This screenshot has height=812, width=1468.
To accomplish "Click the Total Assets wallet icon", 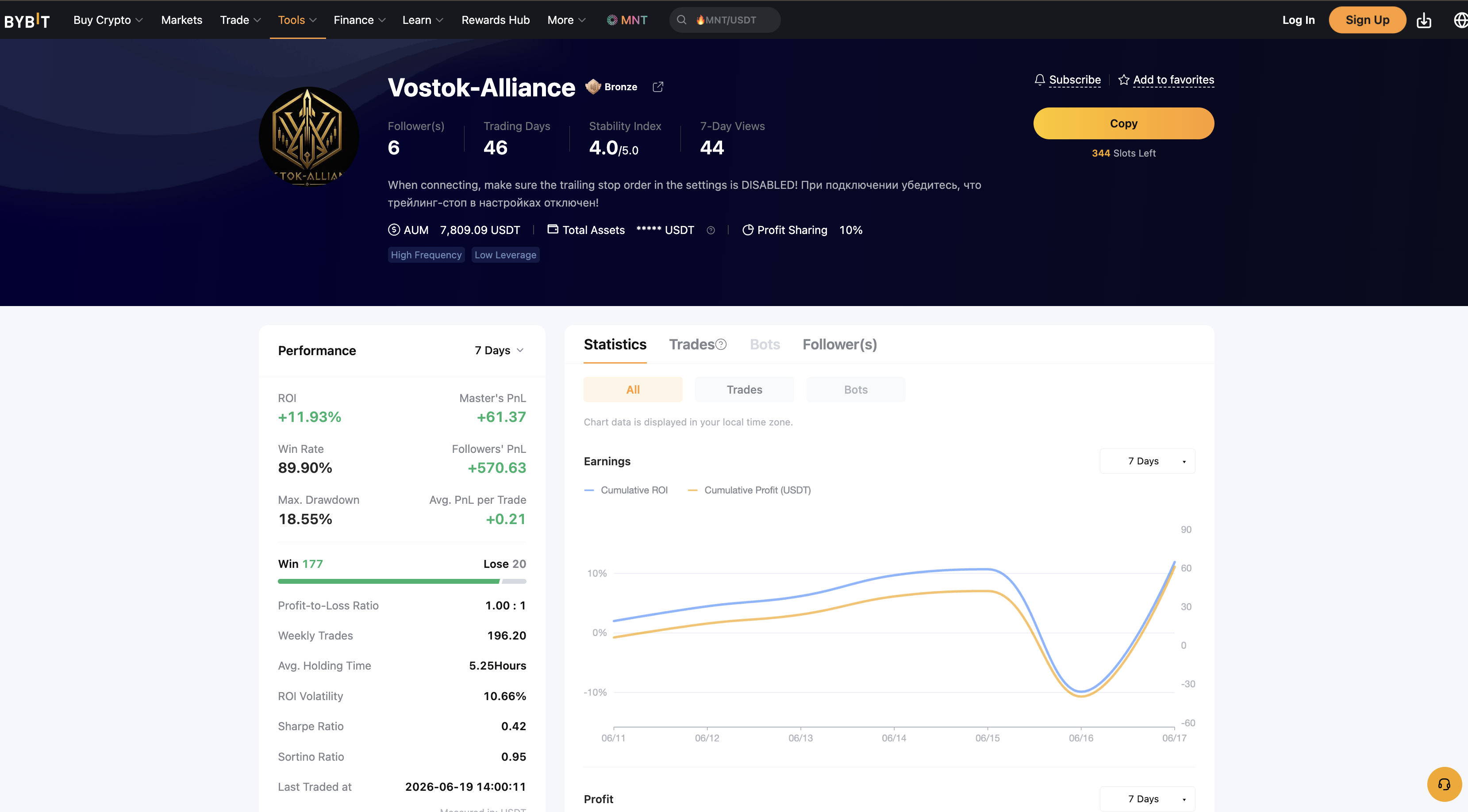I will pos(552,229).
